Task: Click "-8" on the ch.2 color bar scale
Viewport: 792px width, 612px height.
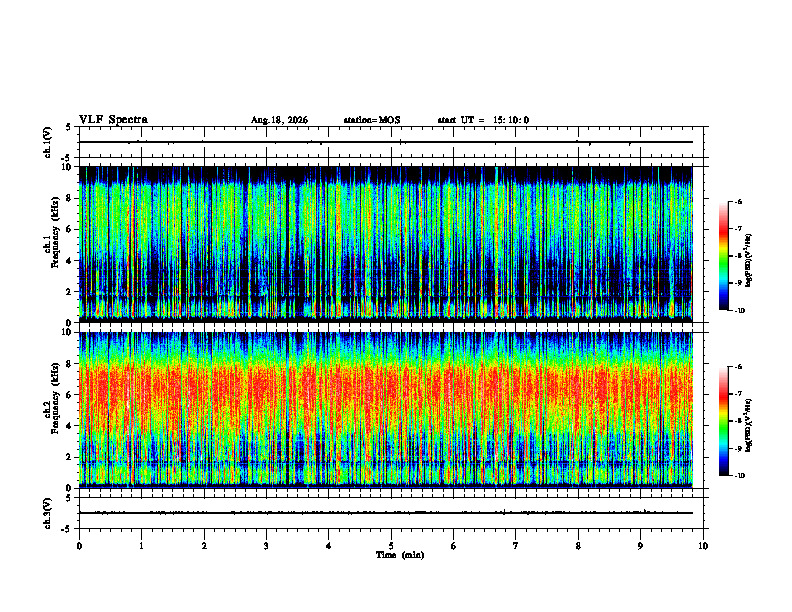Action: pyautogui.click(x=738, y=421)
